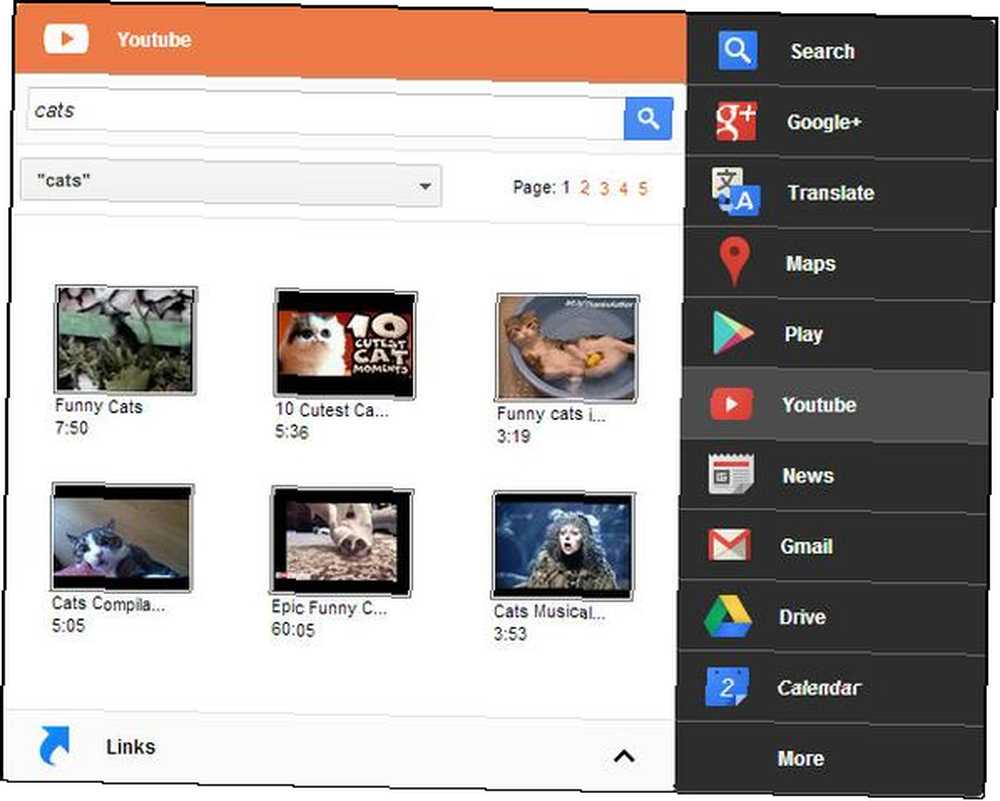Collapse the Links panel chevron
1000x801 pixels.
[624, 756]
